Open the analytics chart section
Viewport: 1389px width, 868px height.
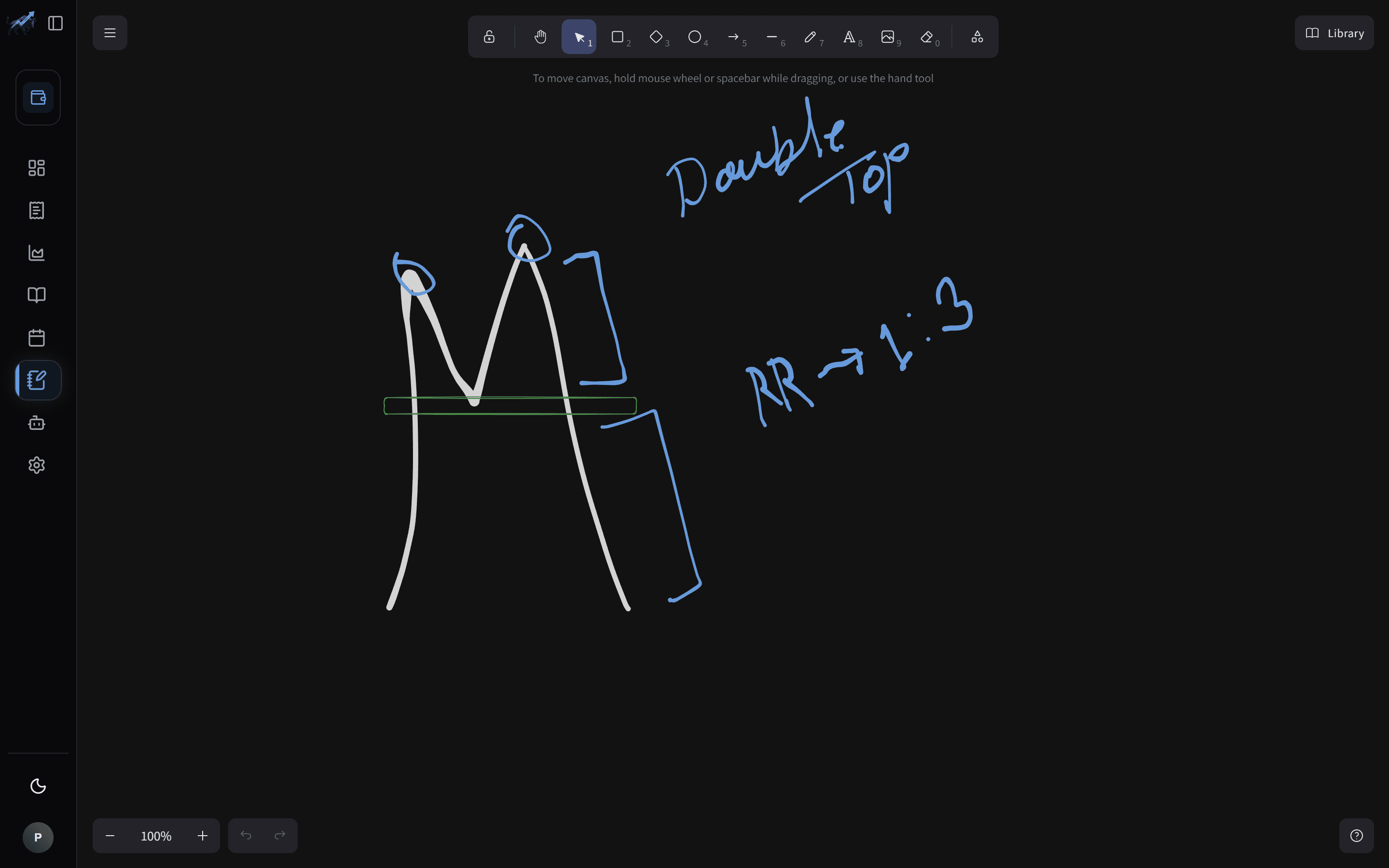36,253
